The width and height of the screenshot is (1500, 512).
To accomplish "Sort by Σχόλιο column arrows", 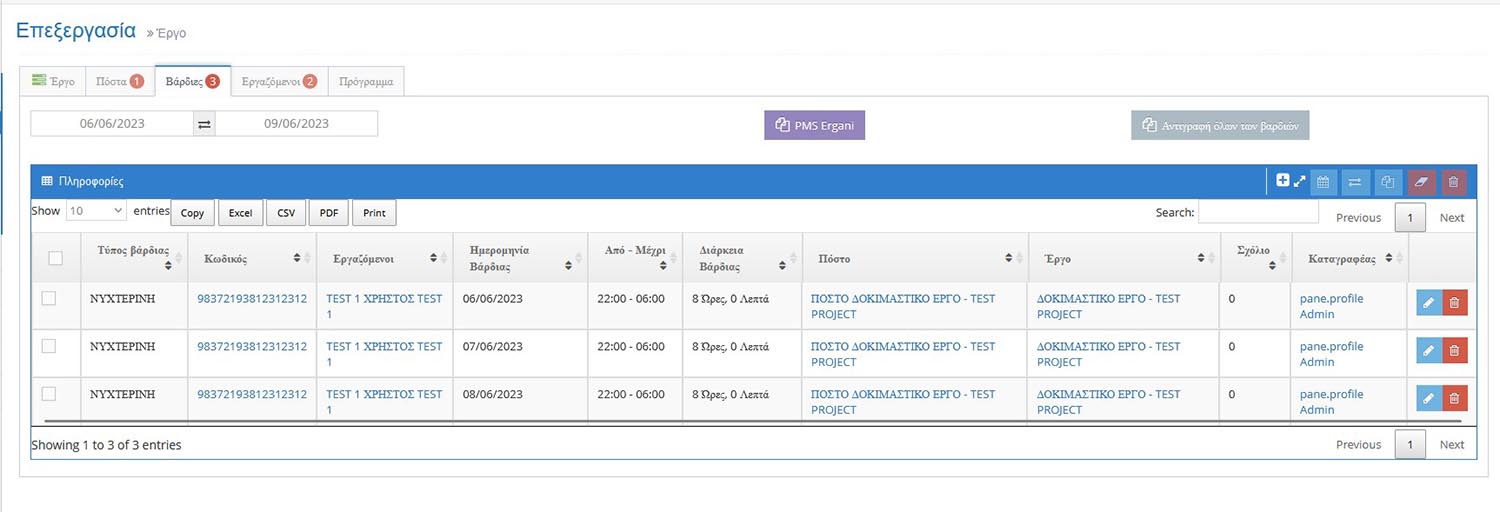I will click(x=1273, y=266).
